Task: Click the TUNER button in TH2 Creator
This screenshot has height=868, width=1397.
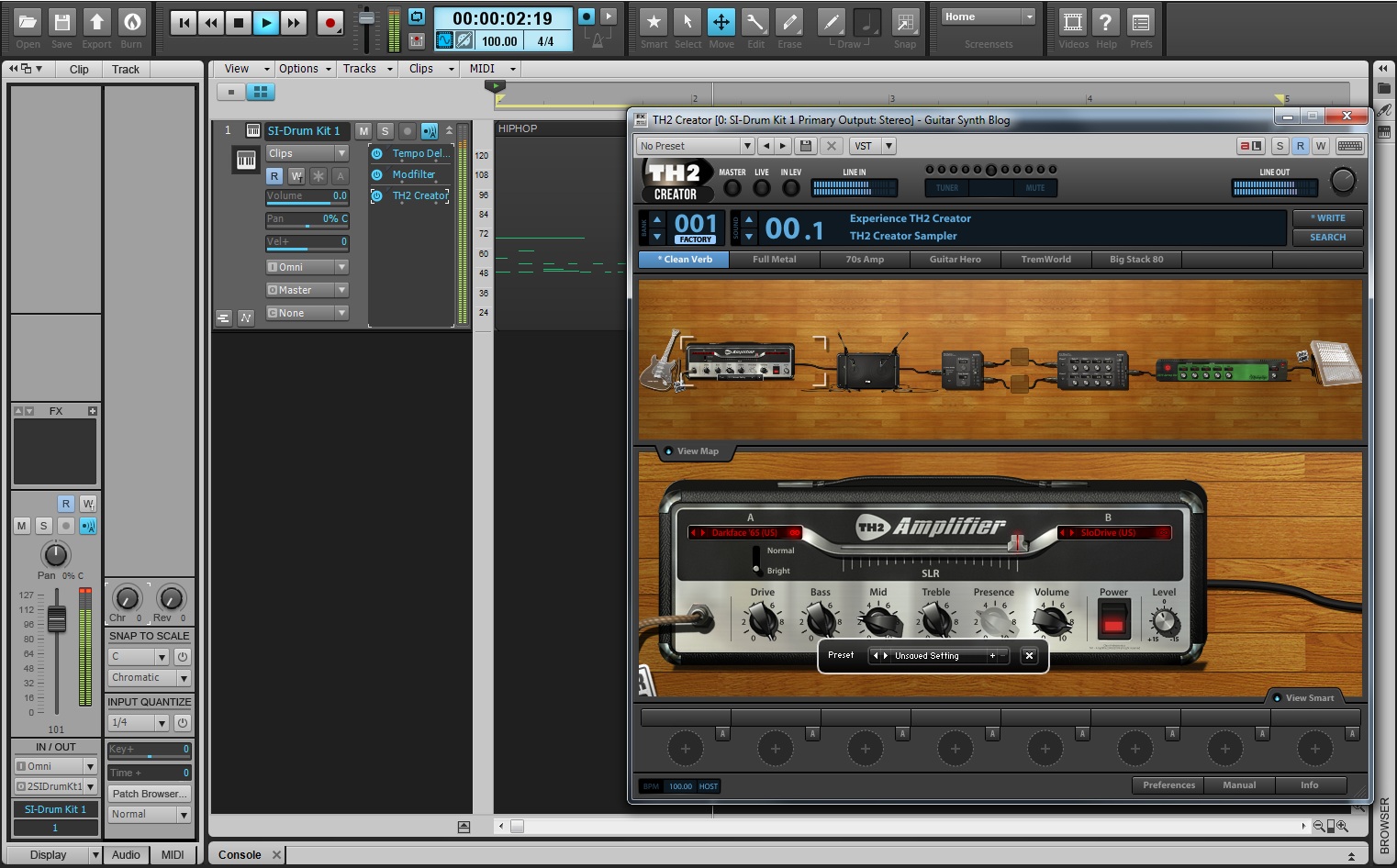Action: [x=946, y=188]
